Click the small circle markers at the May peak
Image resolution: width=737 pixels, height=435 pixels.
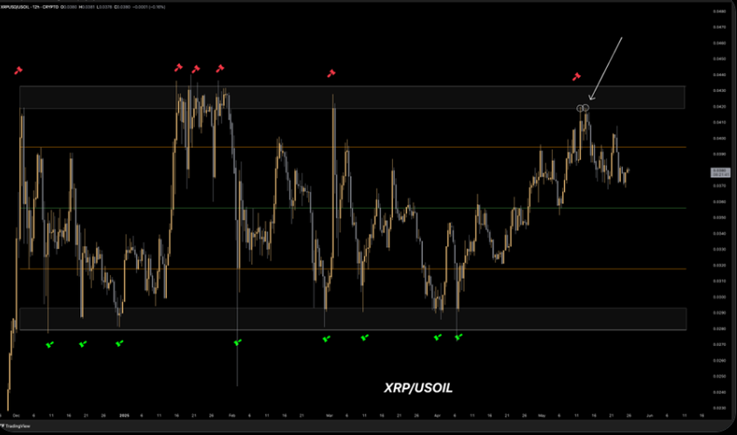[x=583, y=107]
